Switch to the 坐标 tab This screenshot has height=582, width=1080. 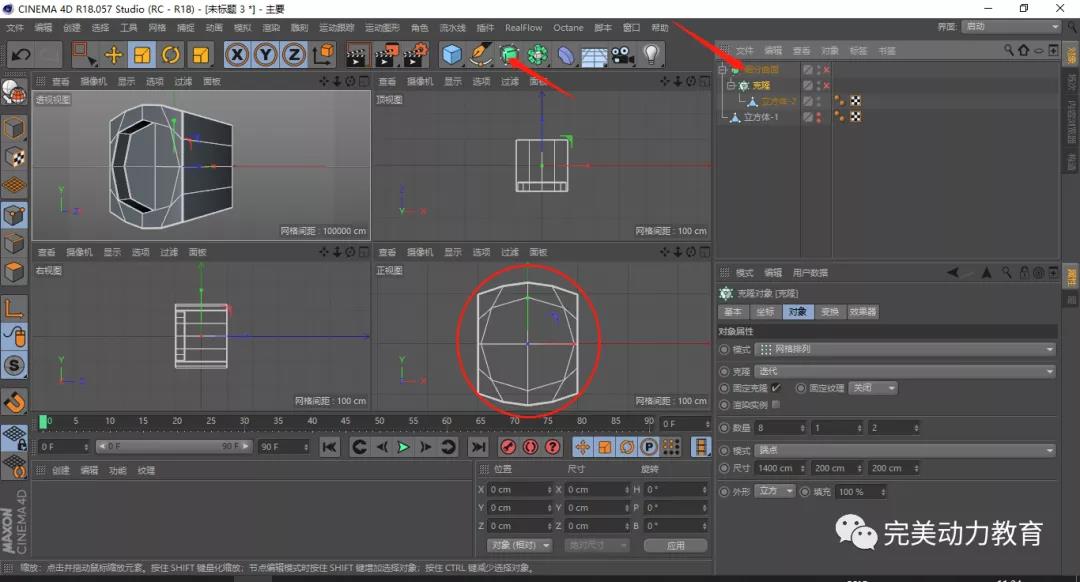765,312
